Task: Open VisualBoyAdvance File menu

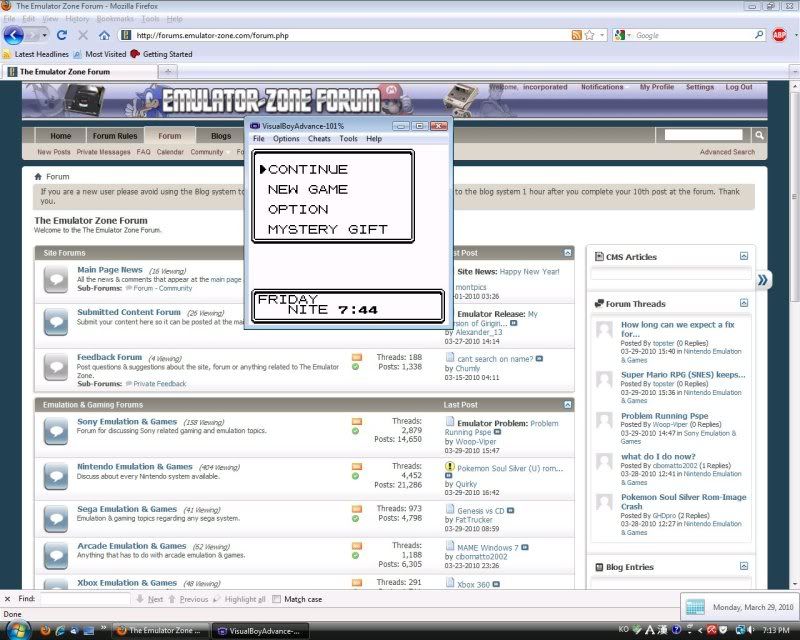Action: point(259,139)
